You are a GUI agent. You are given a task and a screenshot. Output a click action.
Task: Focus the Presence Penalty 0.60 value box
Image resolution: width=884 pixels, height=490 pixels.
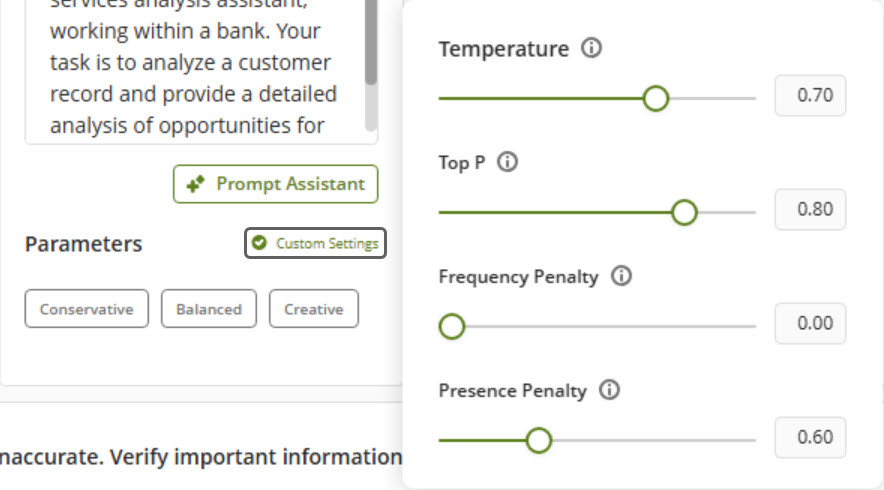coord(810,438)
